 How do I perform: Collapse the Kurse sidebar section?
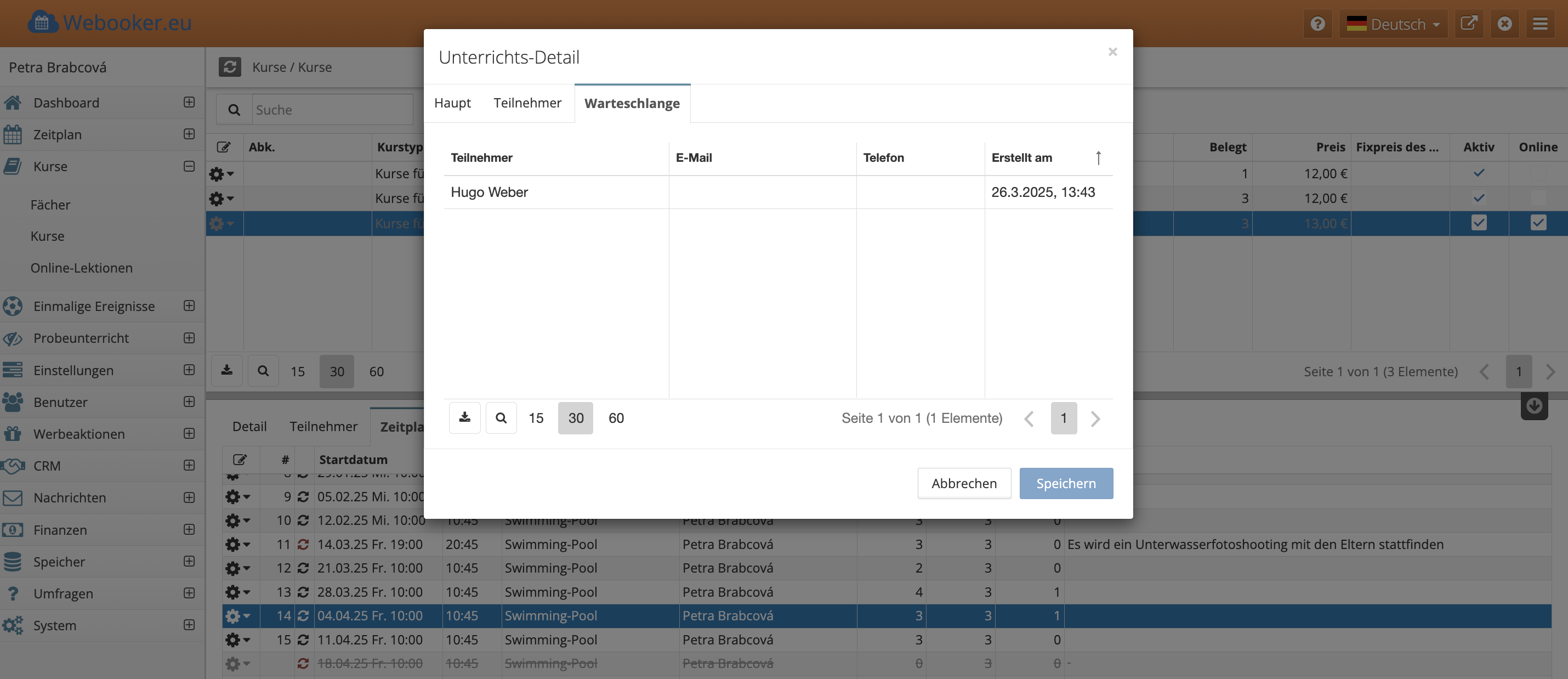(x=189, y=166)
